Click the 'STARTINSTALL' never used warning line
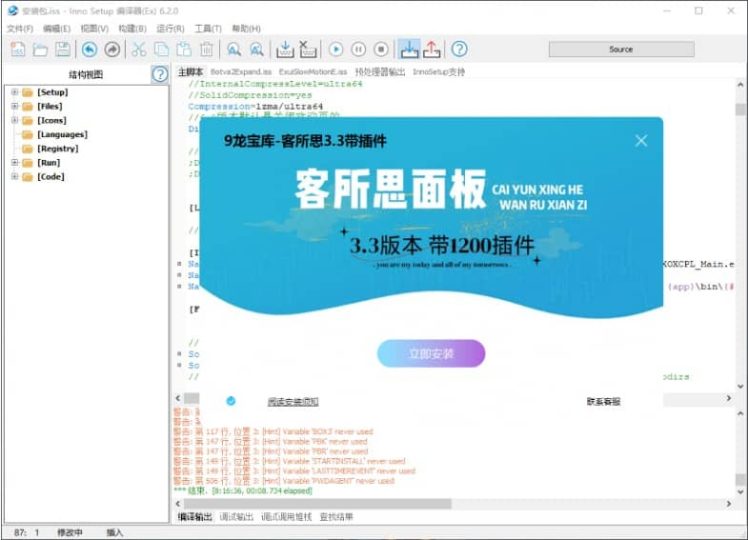748x540 pixels. tap(289, 461)
